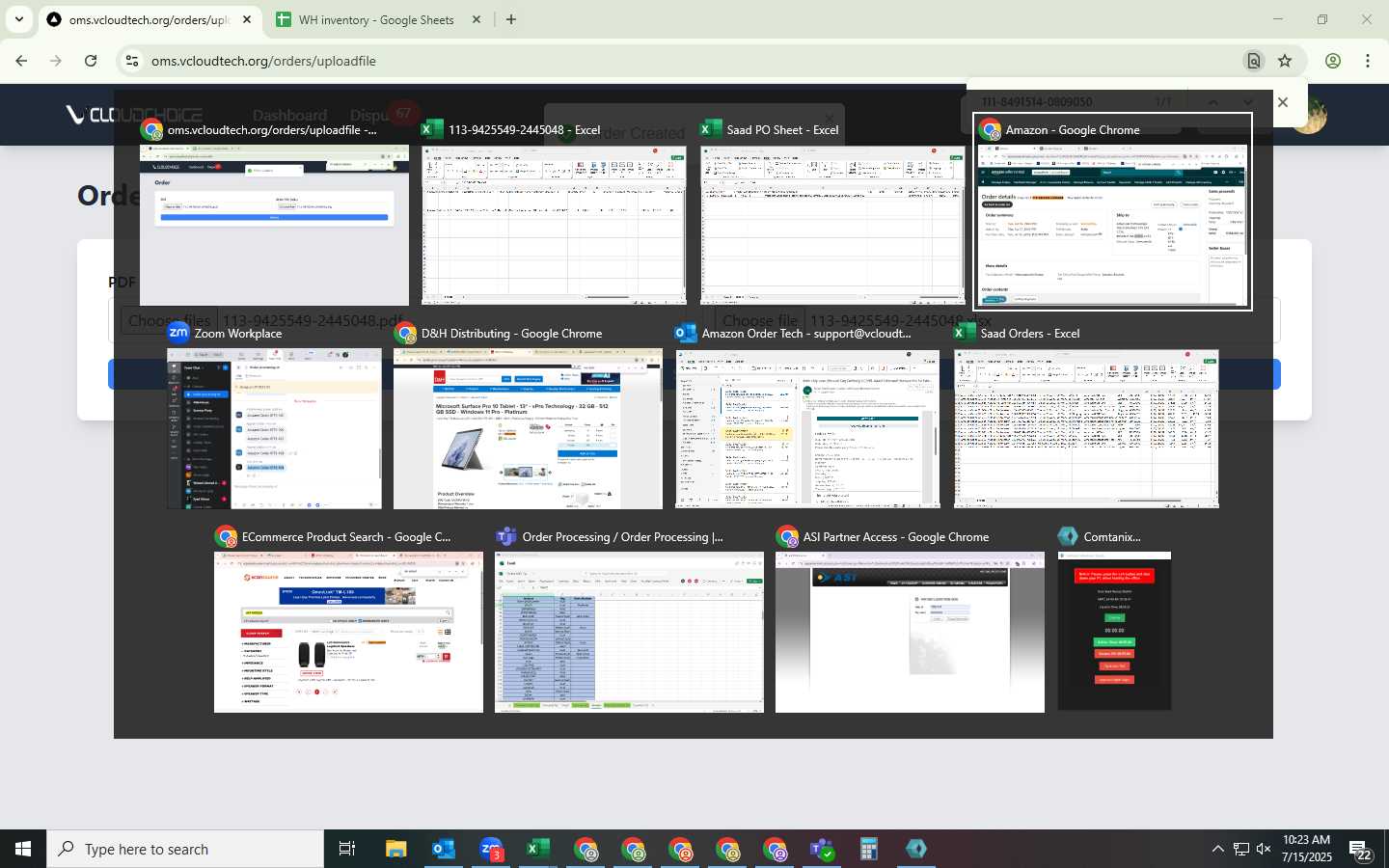The height and width of the screenshot is (868, 1389).
Task: Switch to the 113-9425549-2445048 Excel window
Action: (554, 226)
